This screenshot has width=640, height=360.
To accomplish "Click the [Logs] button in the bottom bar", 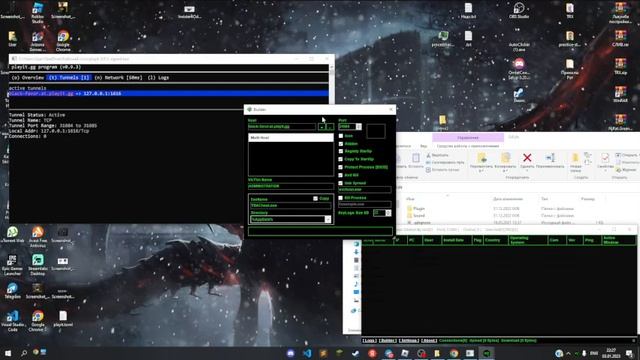I will (369, 340).
